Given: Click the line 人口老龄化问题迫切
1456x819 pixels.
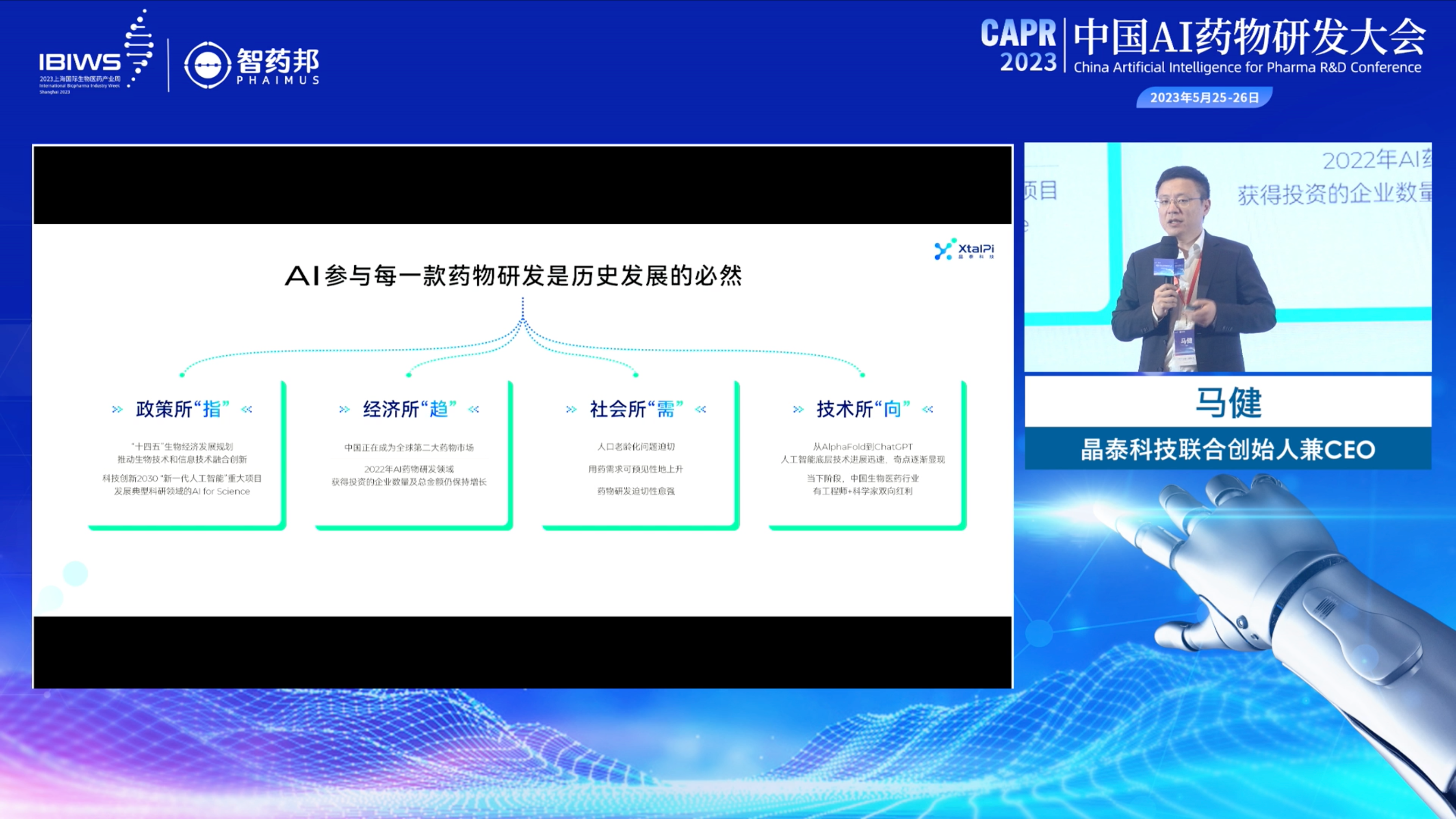Looking at the screenshot, I should coord(637,446).
